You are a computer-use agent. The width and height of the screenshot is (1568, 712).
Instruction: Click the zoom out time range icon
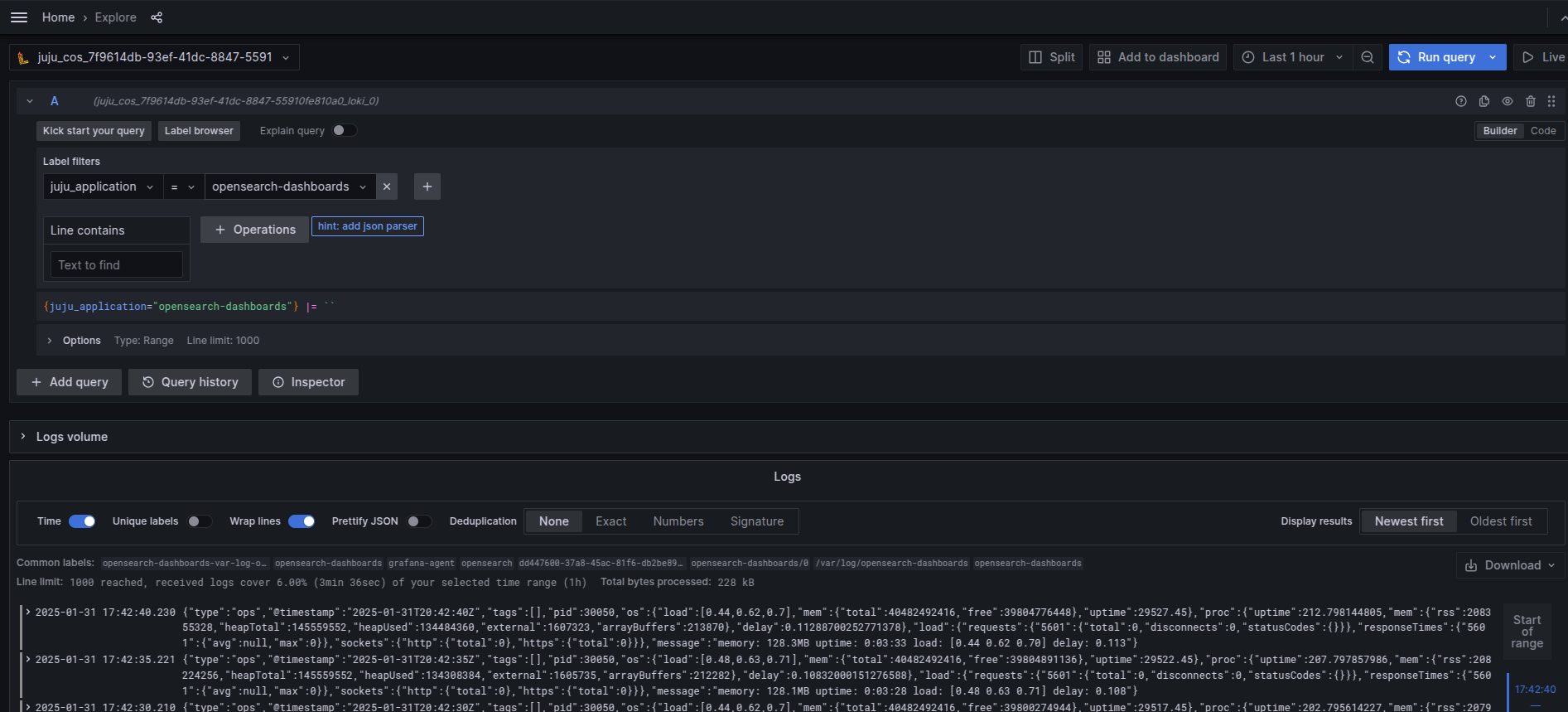point(1368,57)
